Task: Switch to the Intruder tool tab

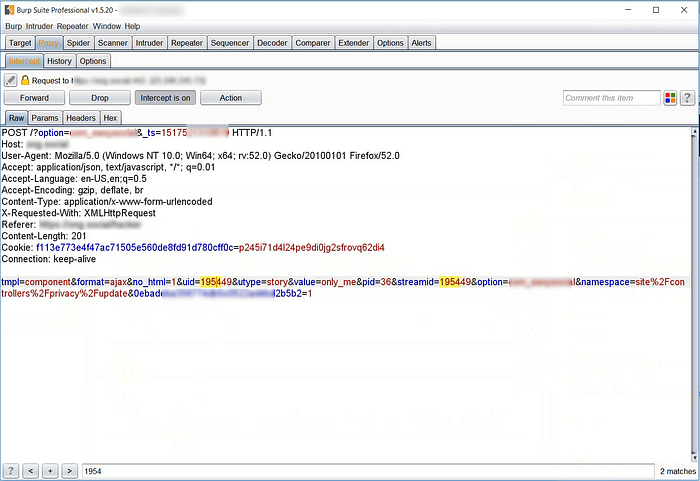Action: (149, 43)
